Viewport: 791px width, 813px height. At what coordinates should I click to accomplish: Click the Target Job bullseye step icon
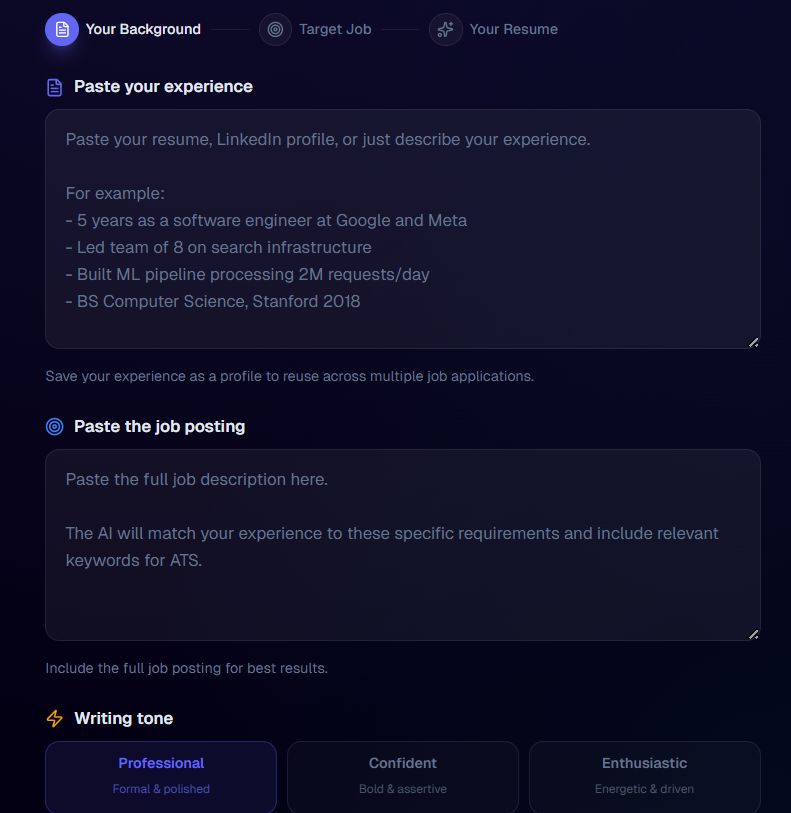275,29
